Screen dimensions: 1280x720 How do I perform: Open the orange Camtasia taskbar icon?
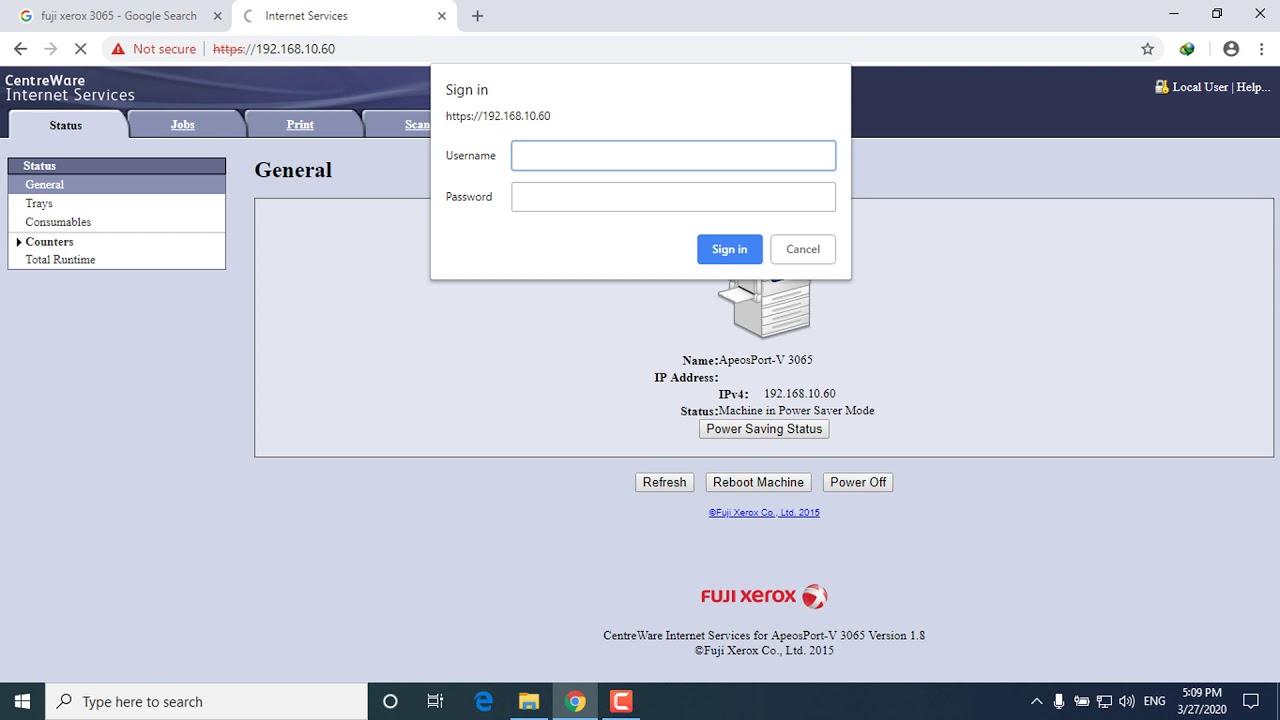click(x=621, y=701)
